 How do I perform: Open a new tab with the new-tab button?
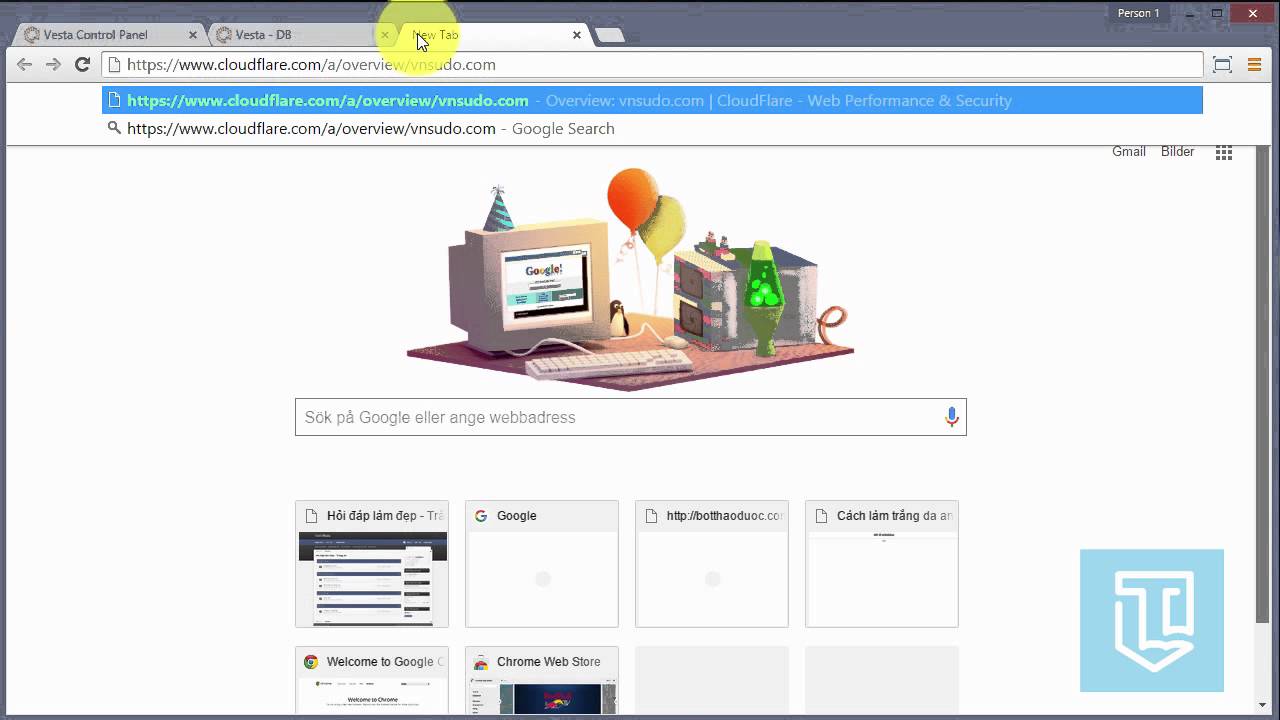(x=609, y=35)
